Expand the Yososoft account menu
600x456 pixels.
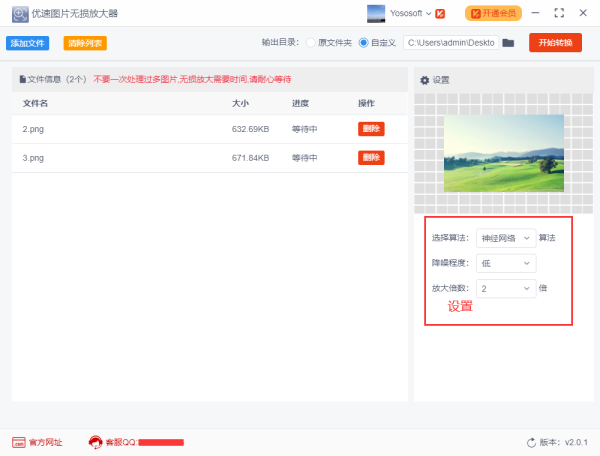click(428, 14)
